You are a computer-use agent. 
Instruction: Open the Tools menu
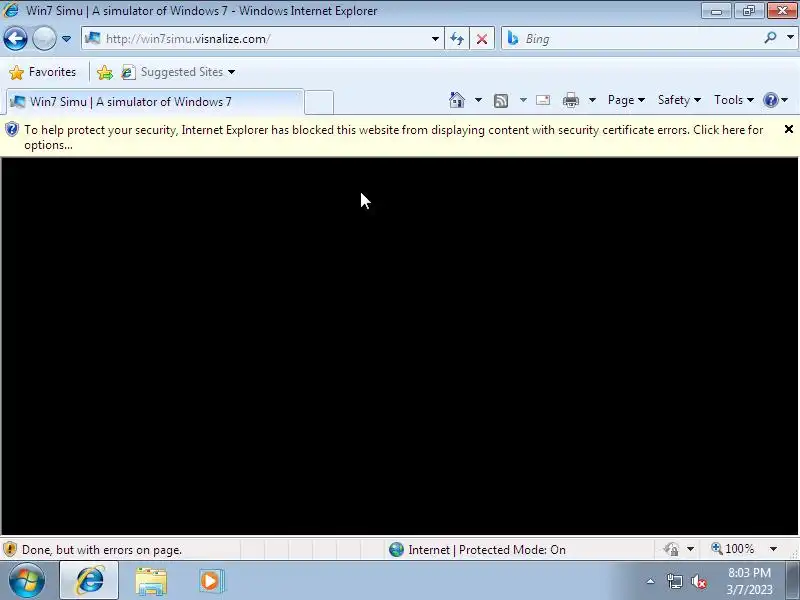[x=734, y=100]
